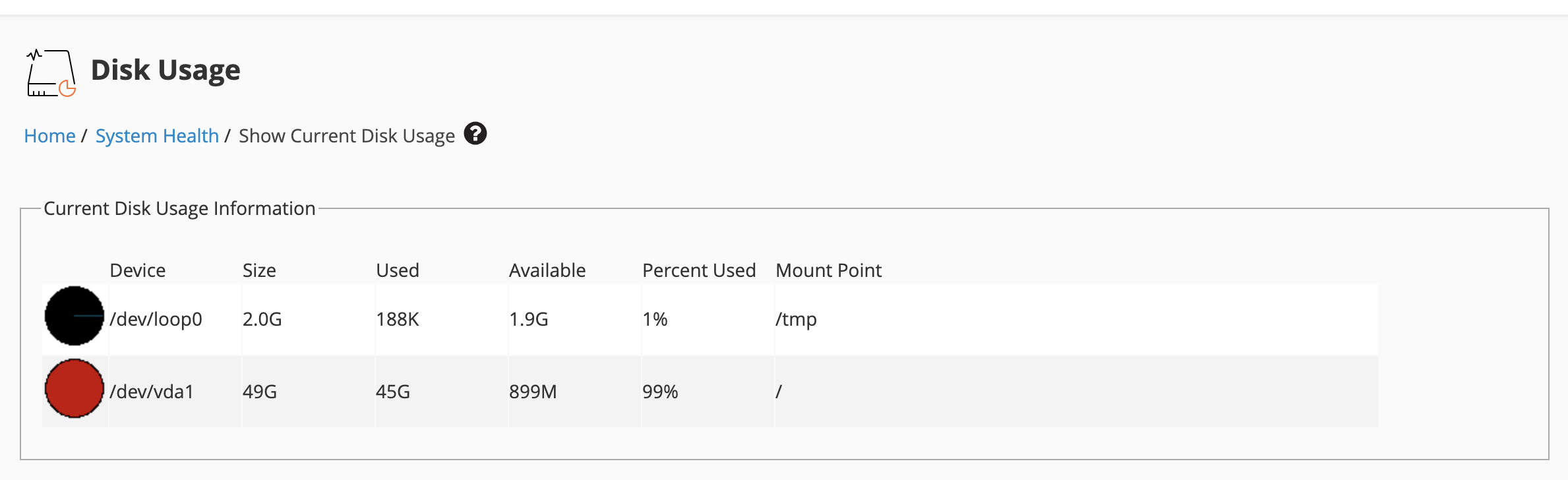Open help via question mark icon
The width and height of the screenshot is (1568, 480).
coord(475,134)
